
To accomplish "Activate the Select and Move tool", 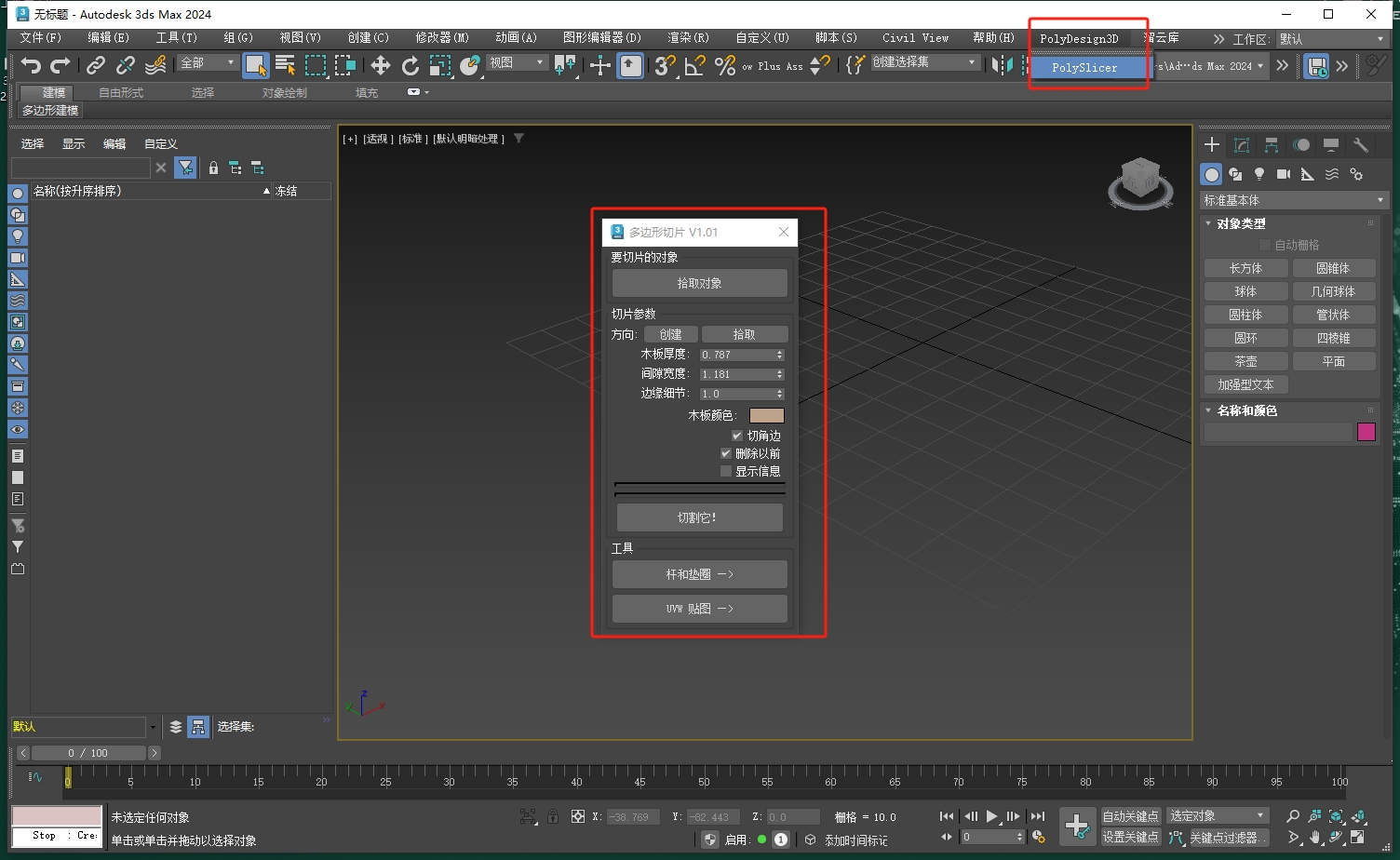I will [380, 66].
